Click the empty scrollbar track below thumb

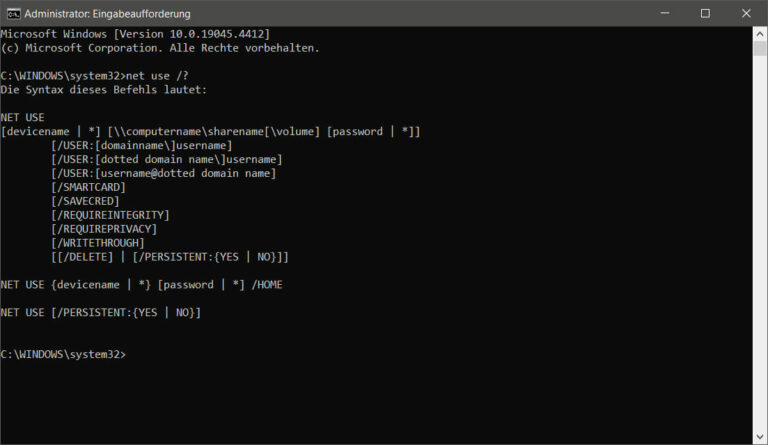pyautogui.click(x=760, y=242)
